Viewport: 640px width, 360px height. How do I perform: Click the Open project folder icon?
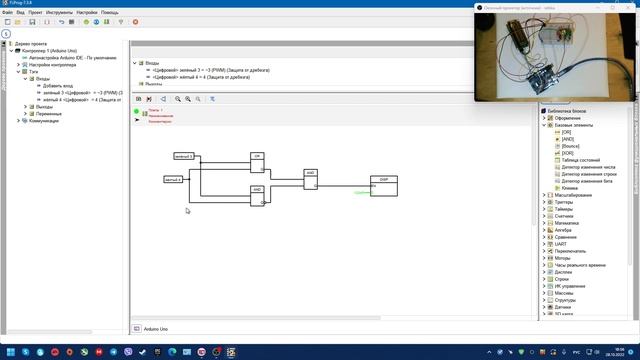(18, 22)
